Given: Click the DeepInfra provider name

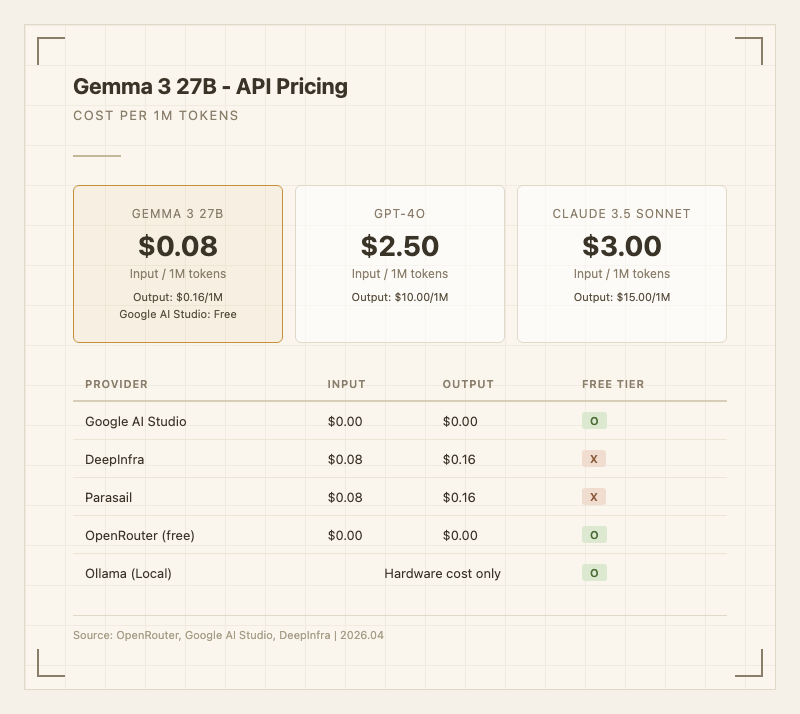Looking at the screenshot, I should (x=115, y=460).
